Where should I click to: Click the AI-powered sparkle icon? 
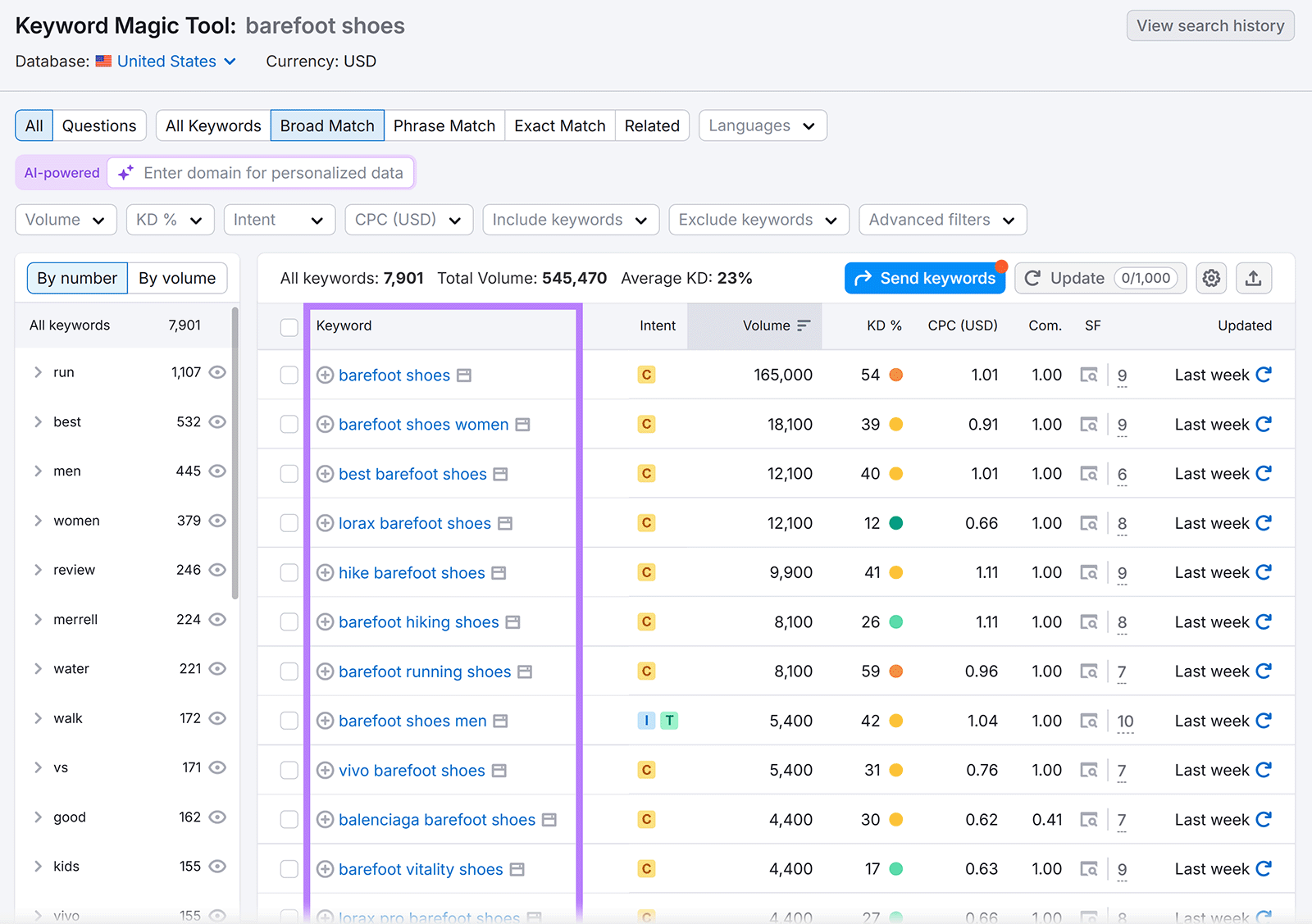(125, 173)
